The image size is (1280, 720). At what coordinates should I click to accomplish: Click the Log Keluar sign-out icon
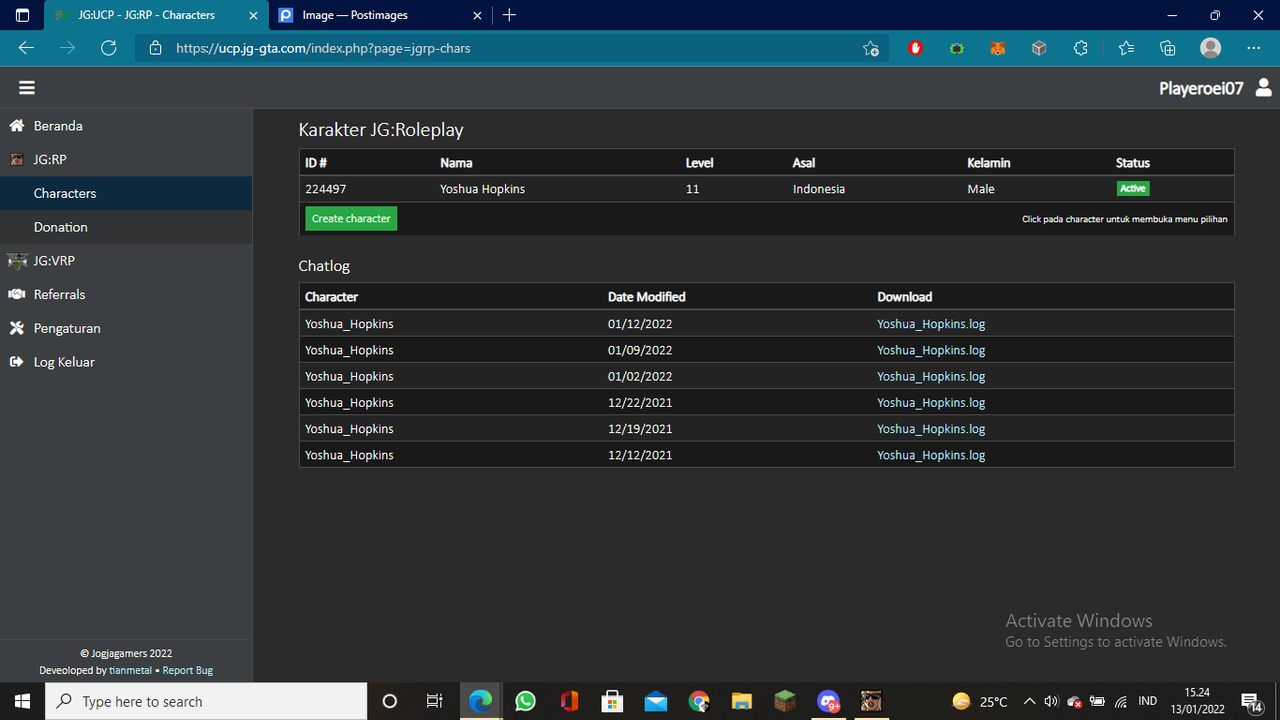[x=16, y=362]
